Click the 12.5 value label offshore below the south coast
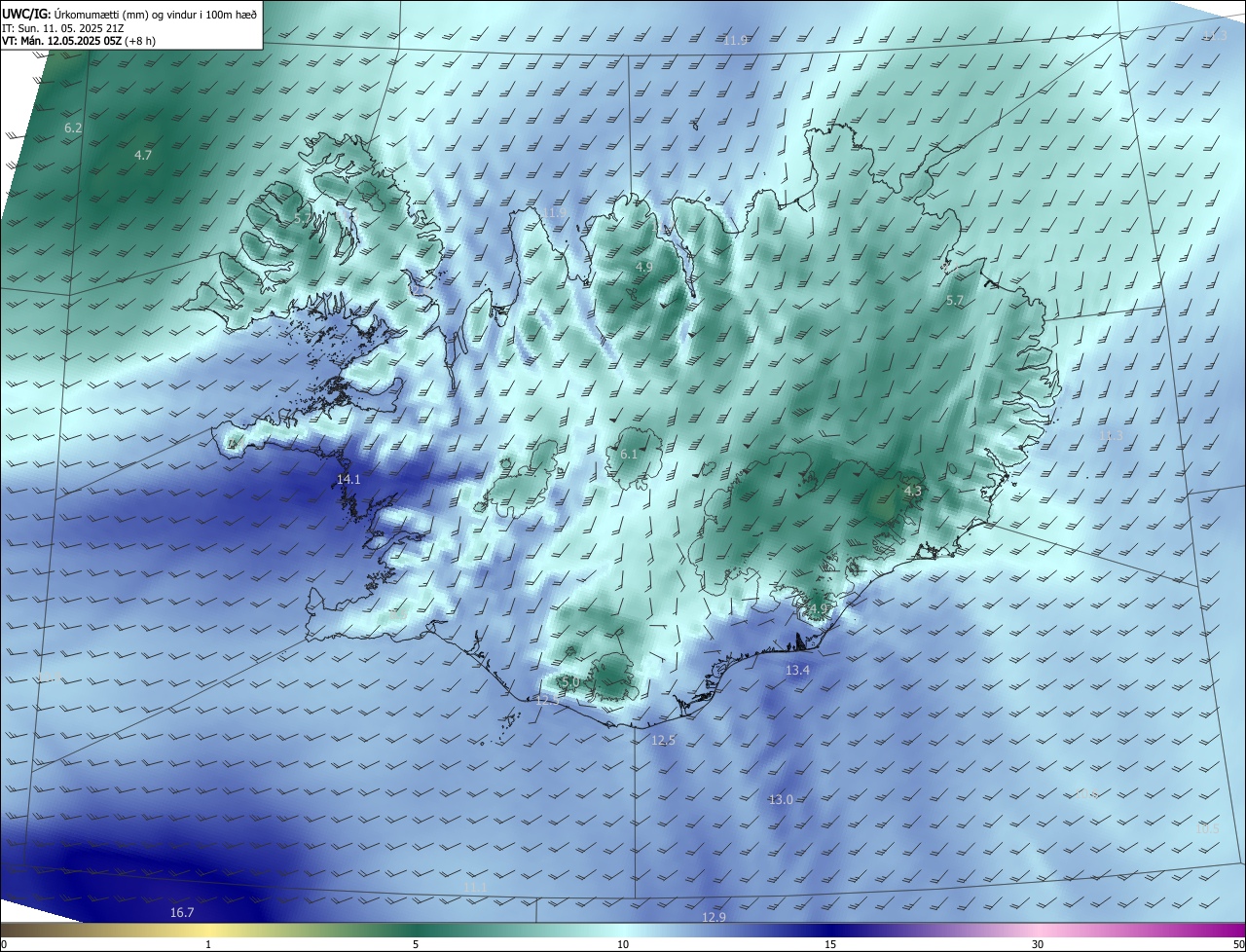Screen dimensions: 1246x952 (x=663, y=741)
